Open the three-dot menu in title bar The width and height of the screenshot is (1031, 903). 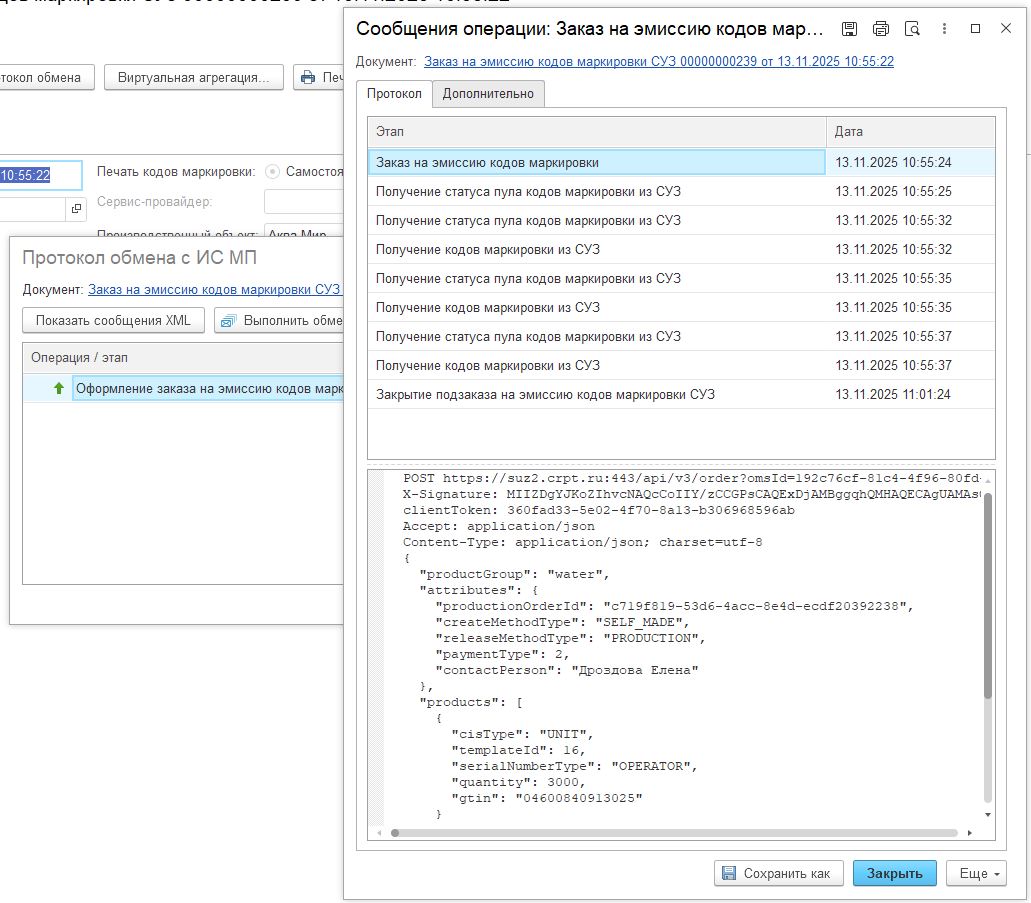[944, 29]
